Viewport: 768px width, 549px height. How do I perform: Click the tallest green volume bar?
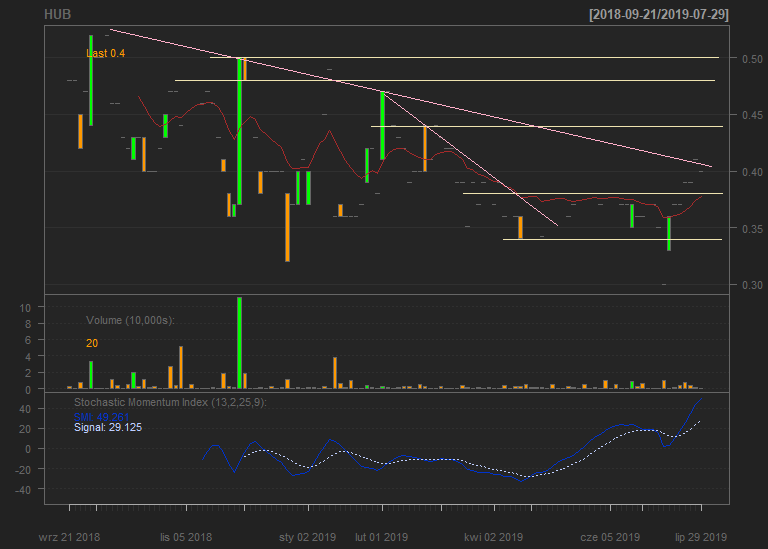point(240,343)
